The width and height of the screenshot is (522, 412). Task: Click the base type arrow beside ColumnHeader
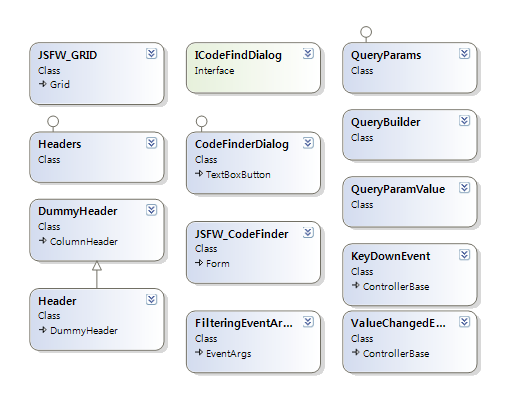(43, 241)
